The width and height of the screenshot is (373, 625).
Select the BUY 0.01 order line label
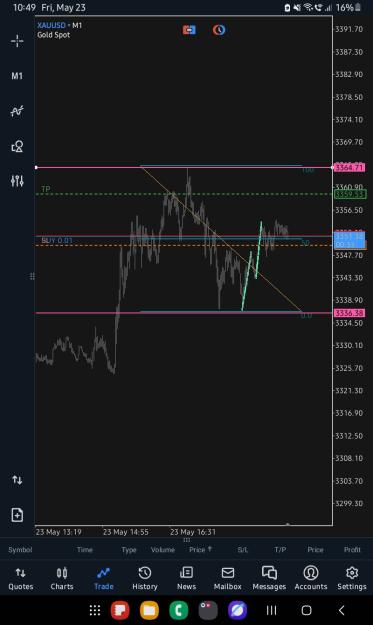pos(57,240)
